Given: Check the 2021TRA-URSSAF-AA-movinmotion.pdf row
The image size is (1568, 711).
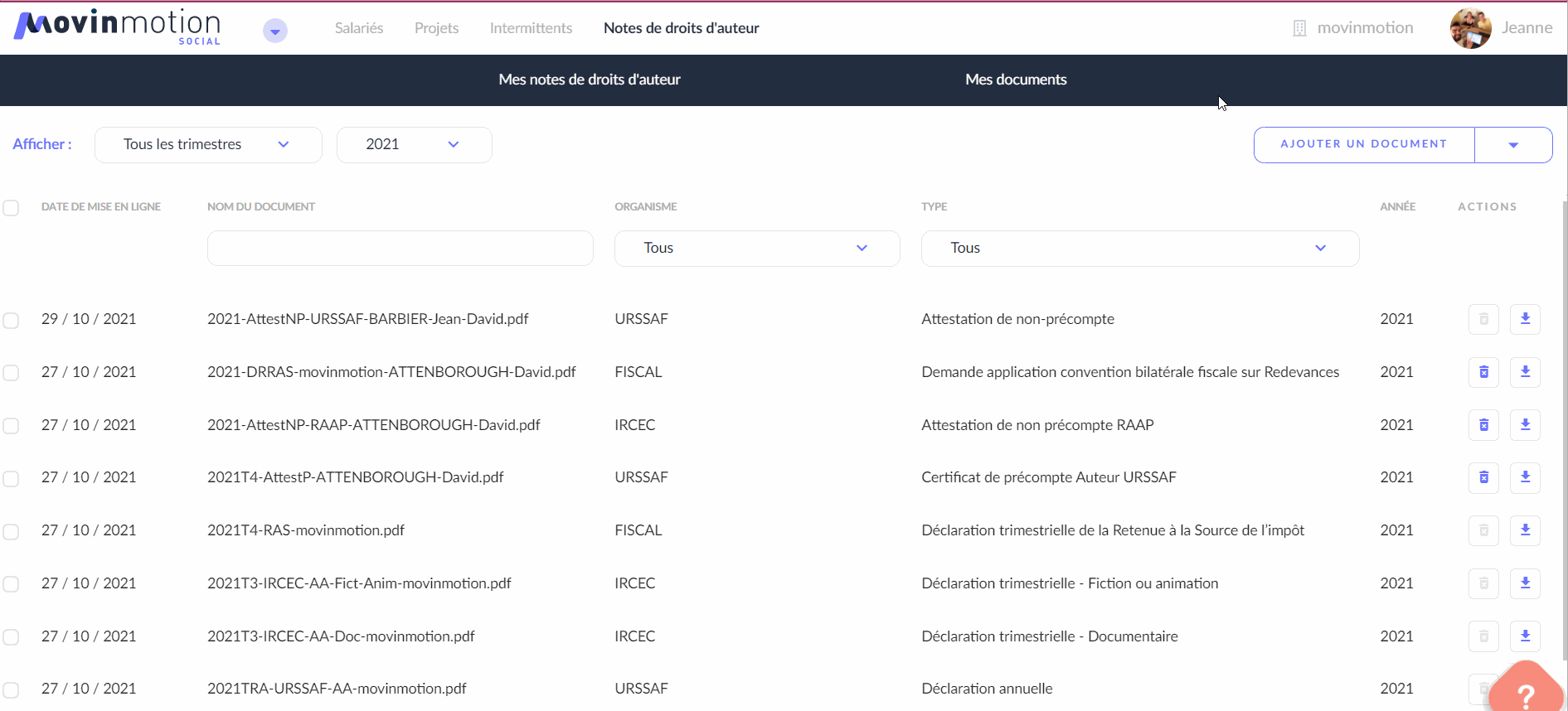Looking at the screenshot, I should (11, 689).
